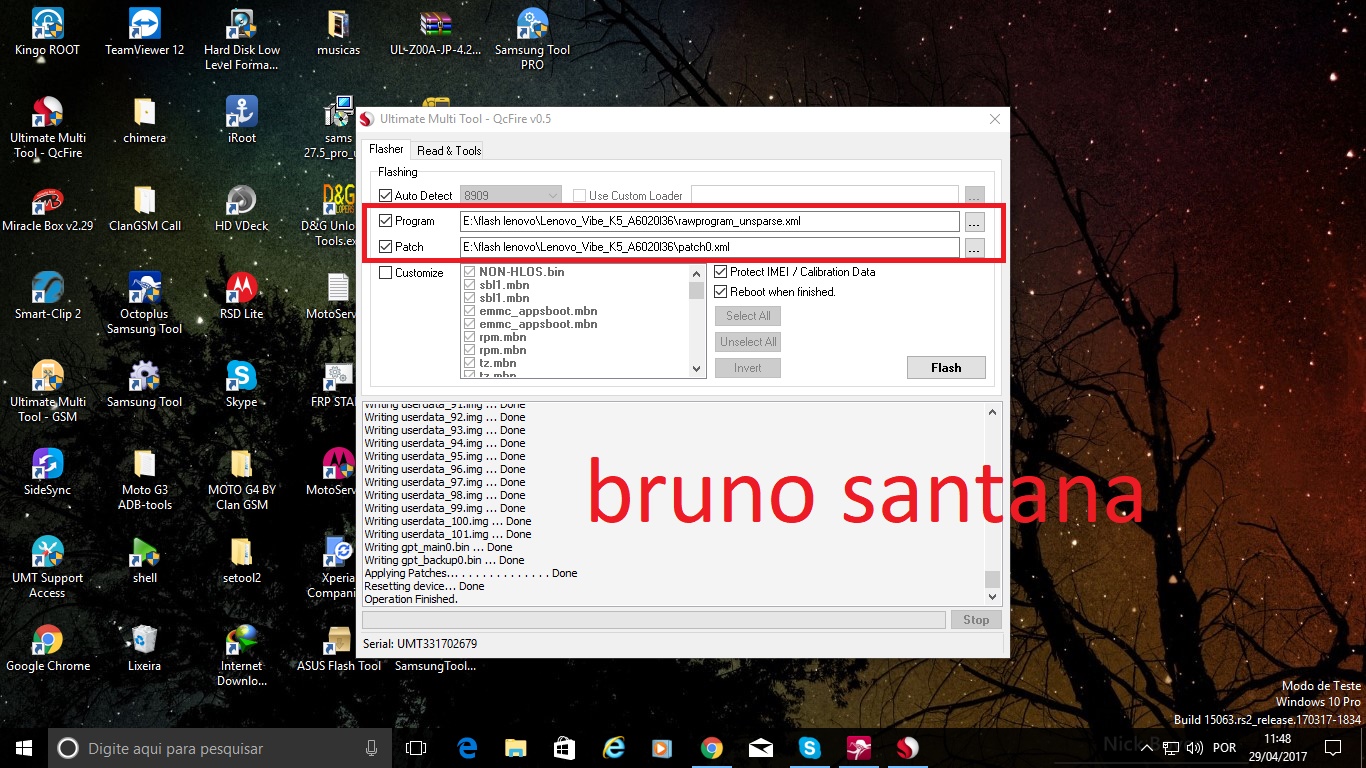Click QcFire Snapdragon icon in taskbar
Viewport: 1366px width, 768px height.
907,747
